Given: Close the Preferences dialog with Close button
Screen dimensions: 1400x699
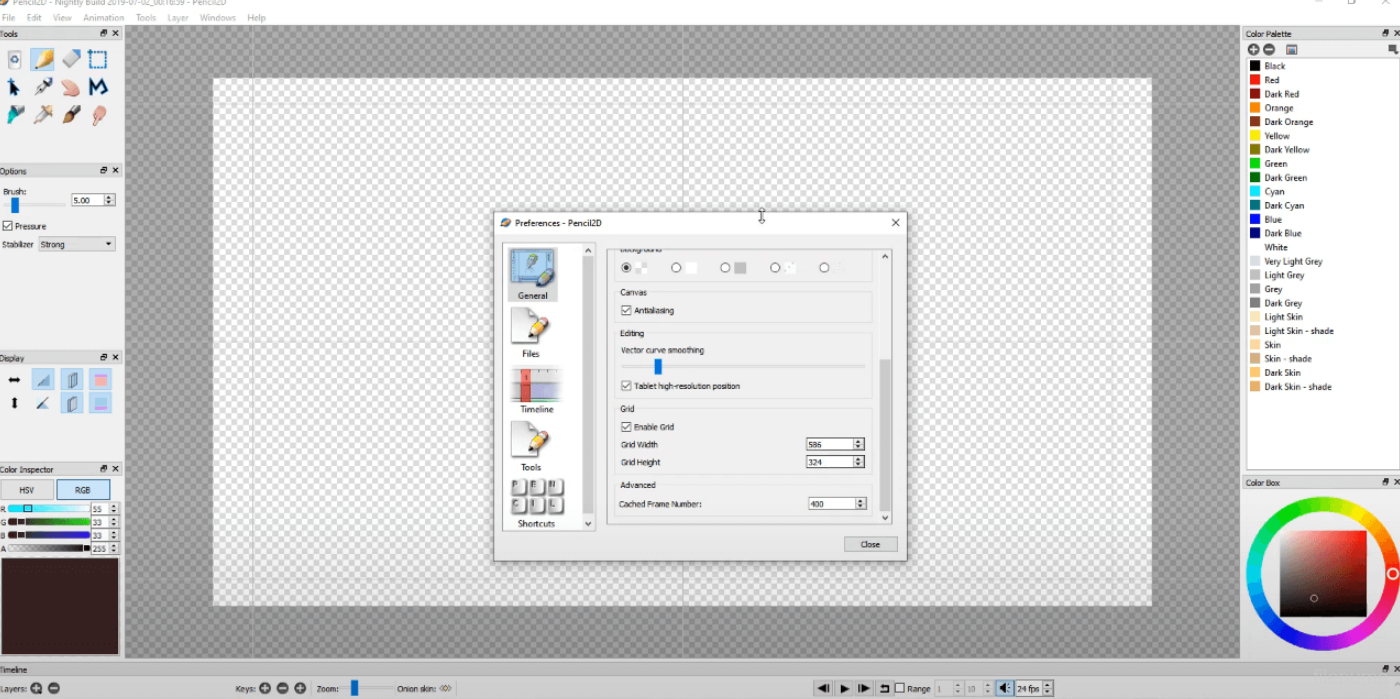Looking at the screenshot, I should tap(870, 545).
